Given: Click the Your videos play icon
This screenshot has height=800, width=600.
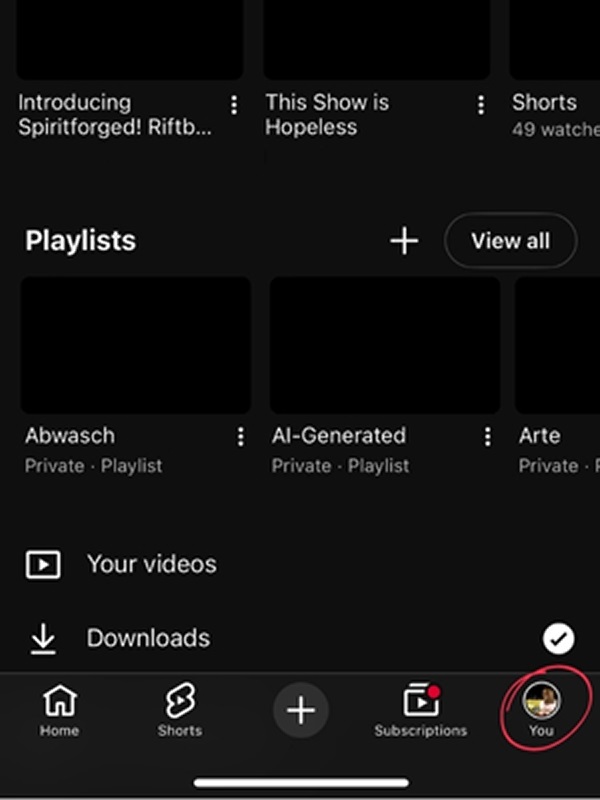Looking at the screenshot, I should pos(43,565).
